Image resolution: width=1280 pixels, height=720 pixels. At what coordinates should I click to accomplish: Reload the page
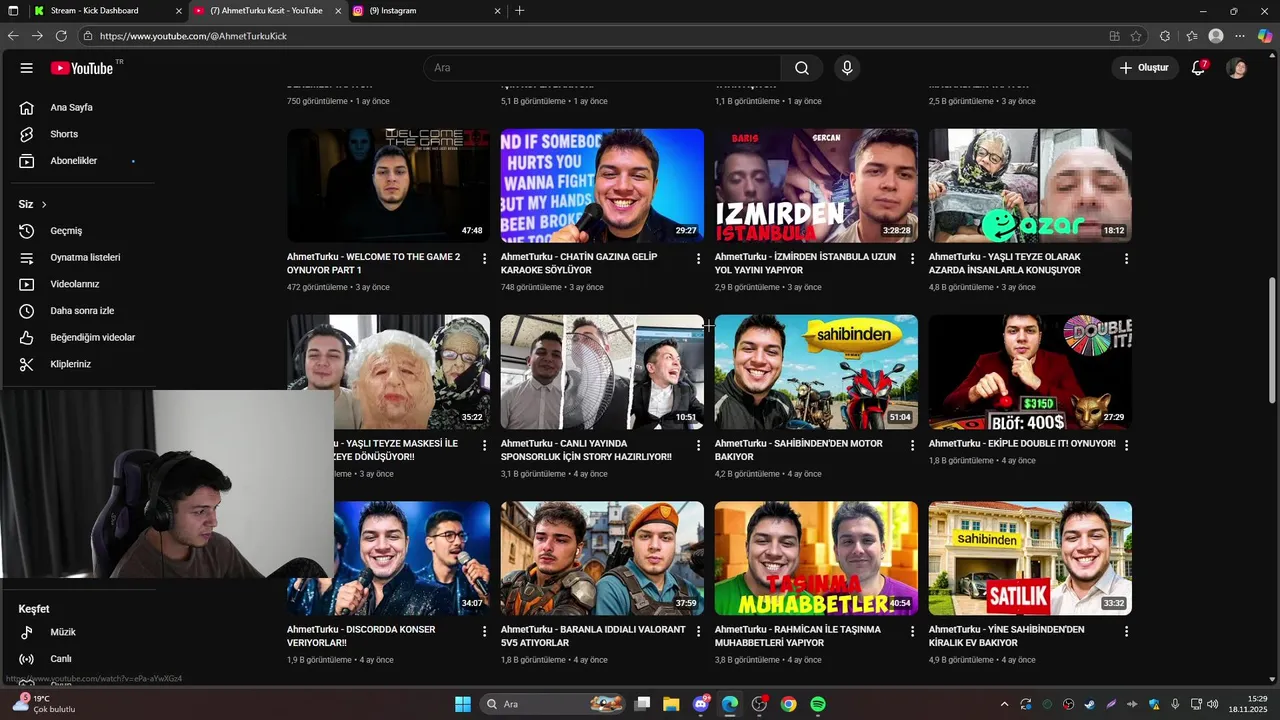coord(61,36)
